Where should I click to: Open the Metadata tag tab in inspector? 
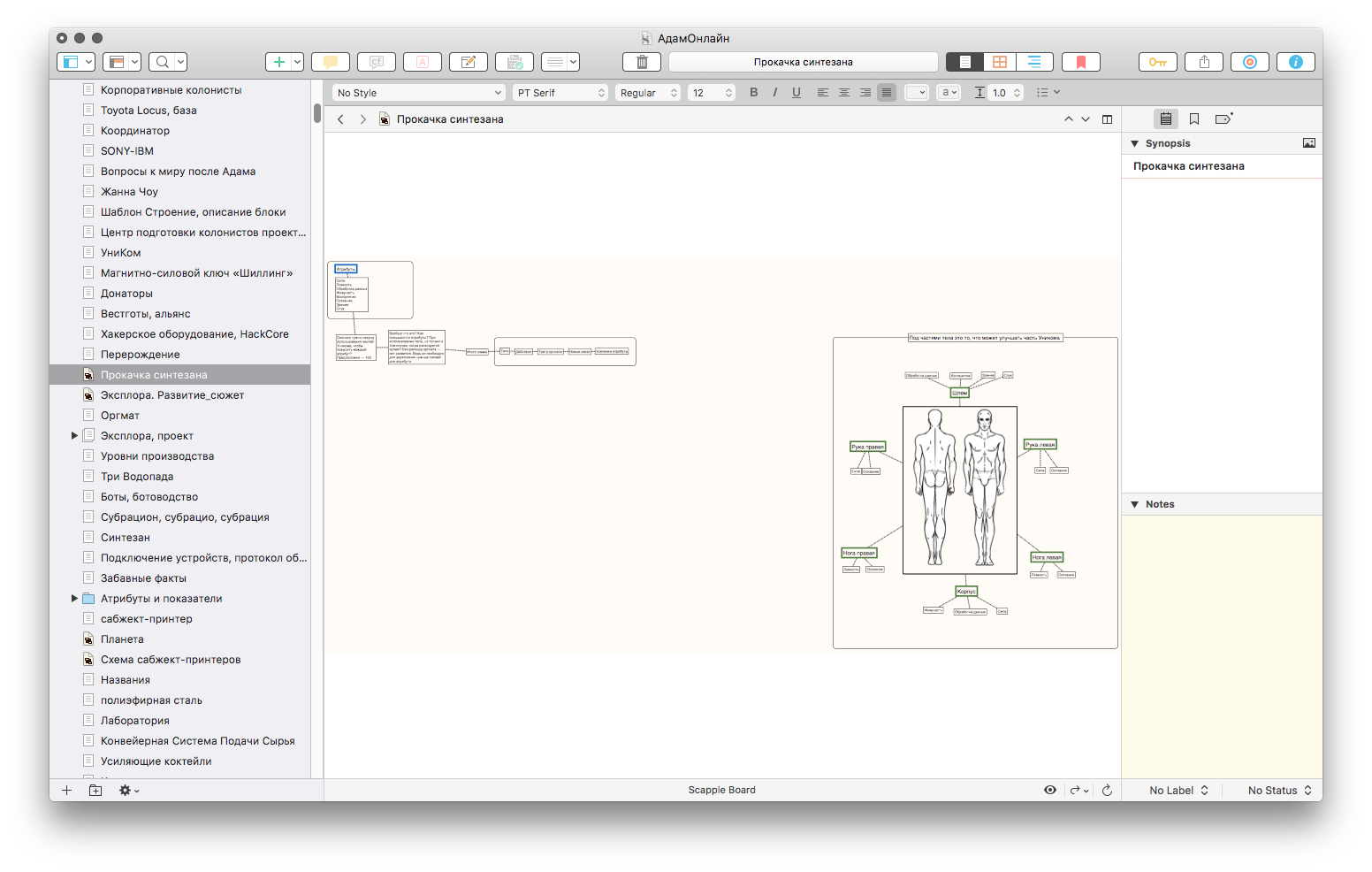tap(1223, 119)
